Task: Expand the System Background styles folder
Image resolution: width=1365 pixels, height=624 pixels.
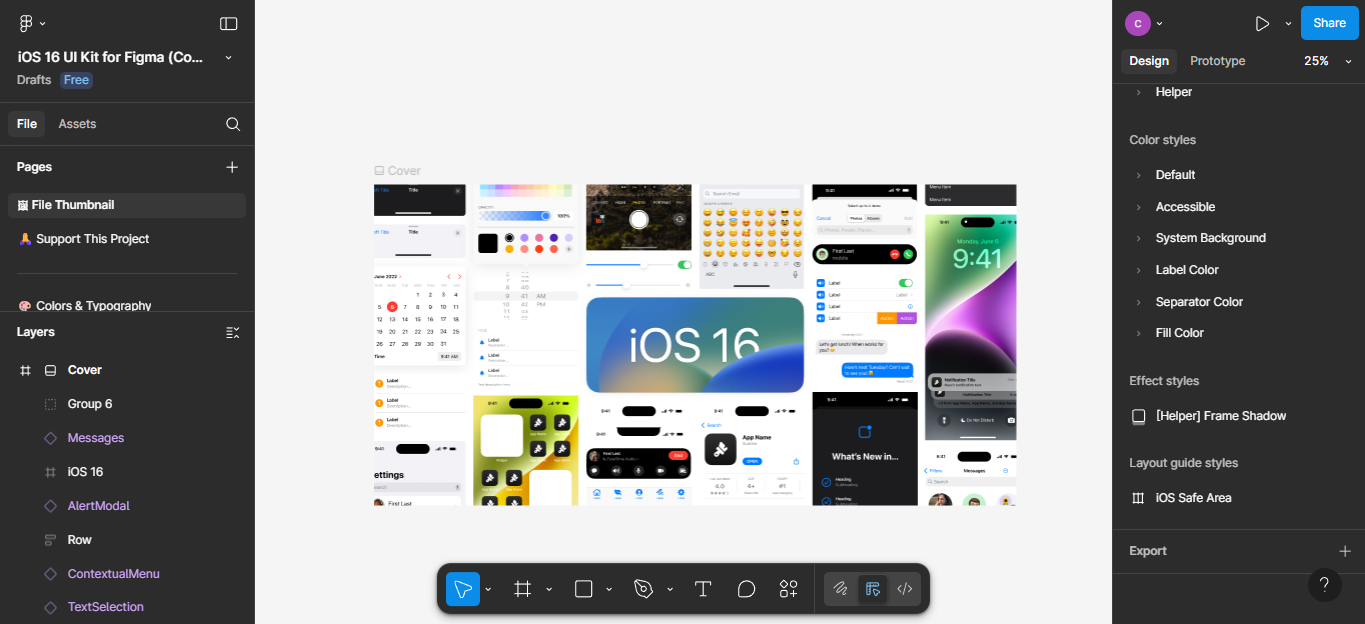Action: (1138, 238)
